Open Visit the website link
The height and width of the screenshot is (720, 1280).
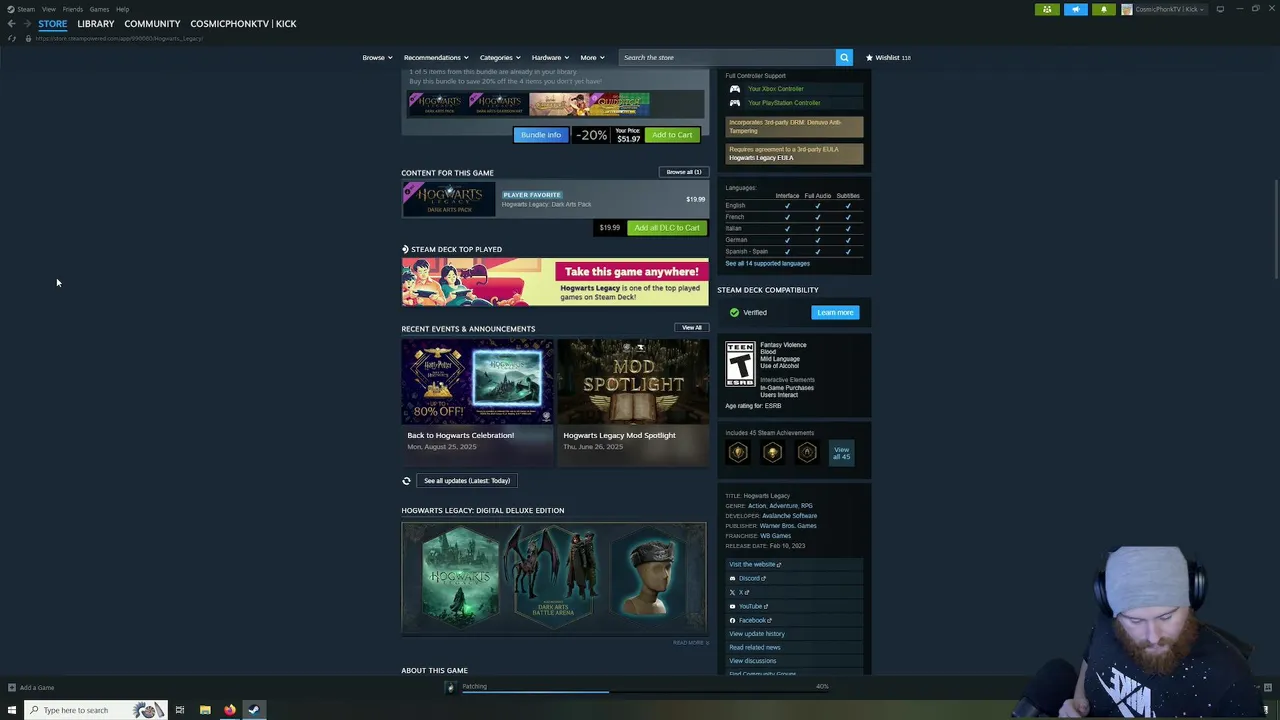755,564
